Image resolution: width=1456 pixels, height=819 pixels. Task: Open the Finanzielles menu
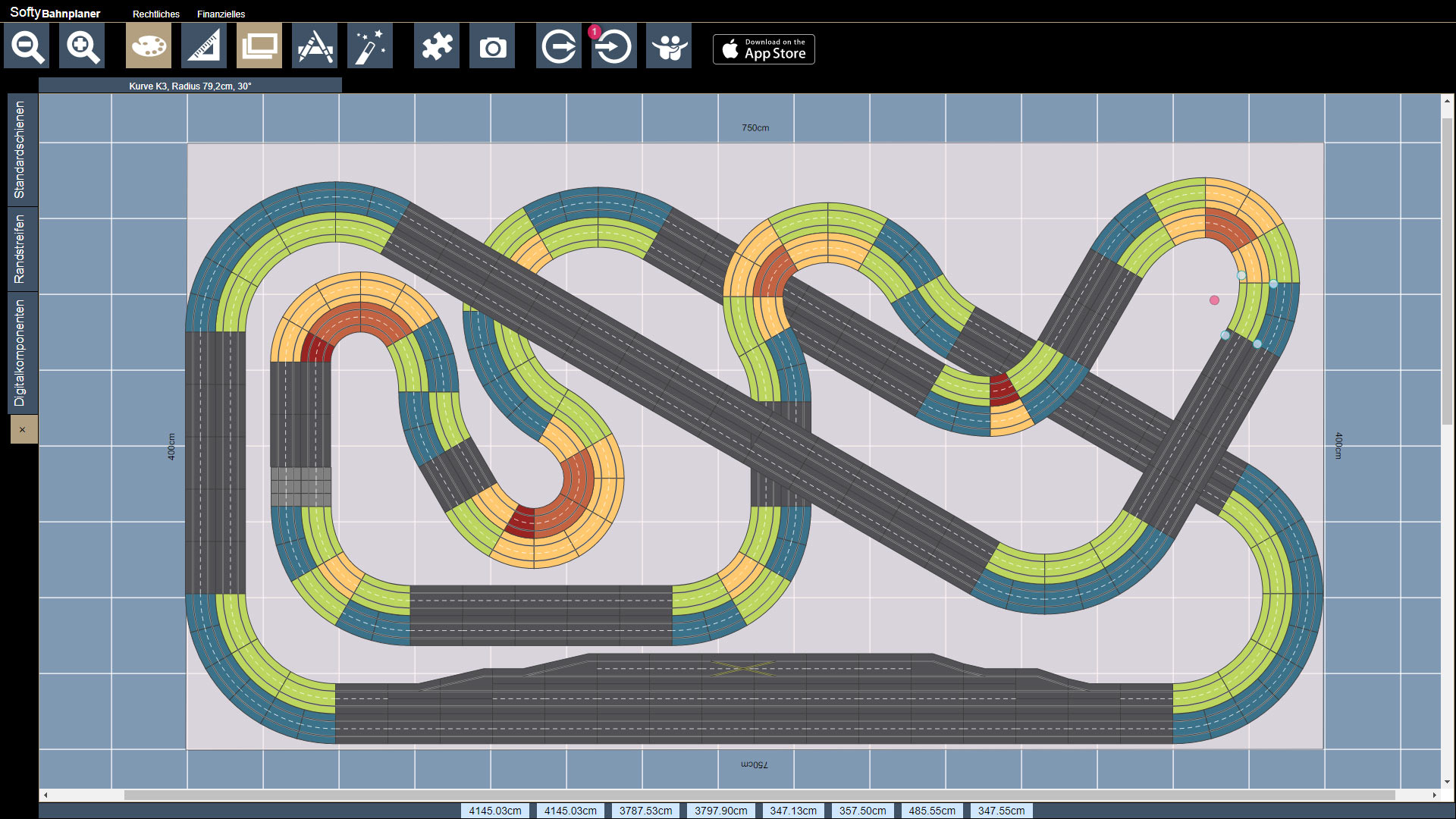(221, 14)
